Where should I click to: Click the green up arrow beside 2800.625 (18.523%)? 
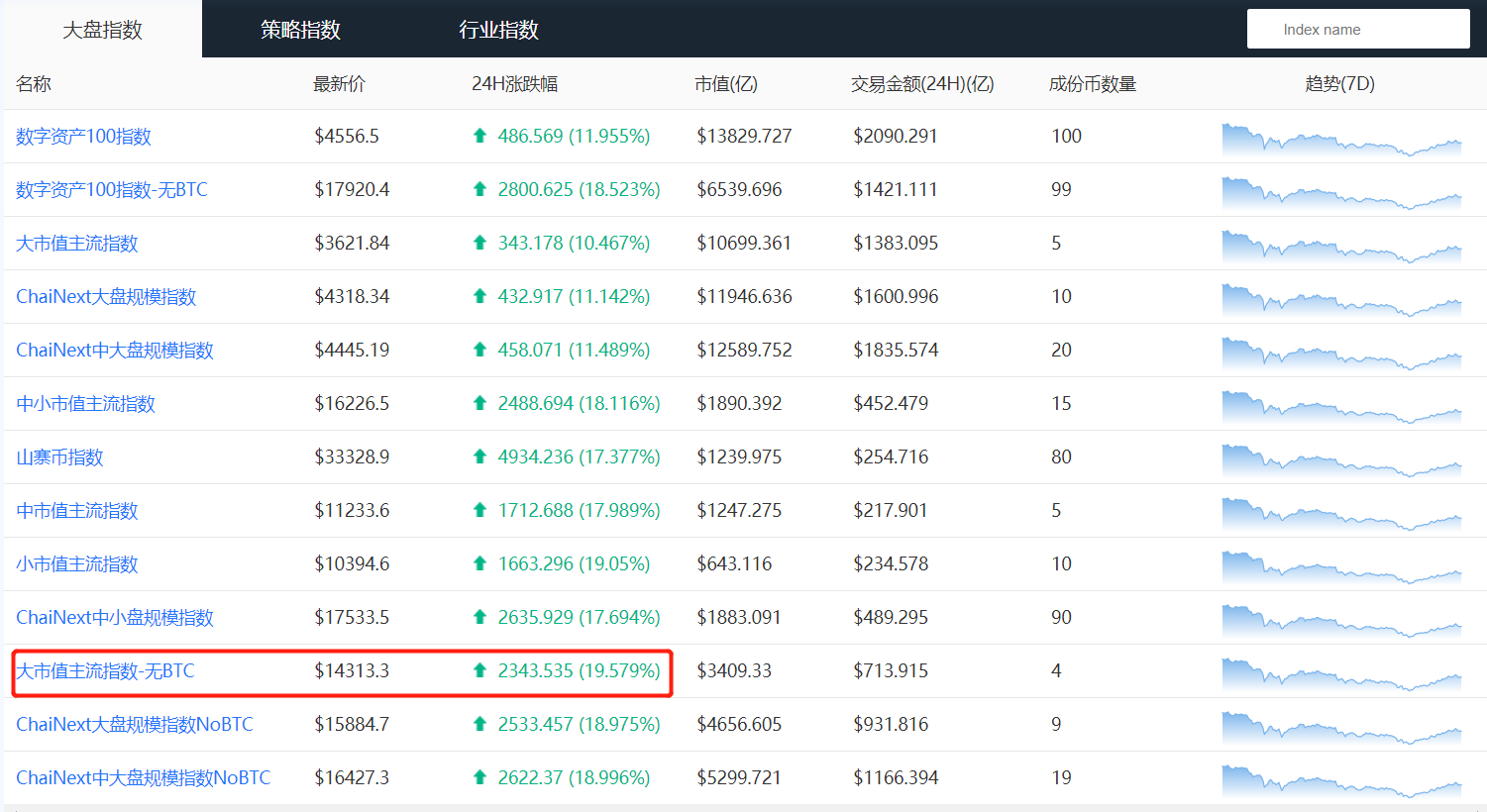479,189
